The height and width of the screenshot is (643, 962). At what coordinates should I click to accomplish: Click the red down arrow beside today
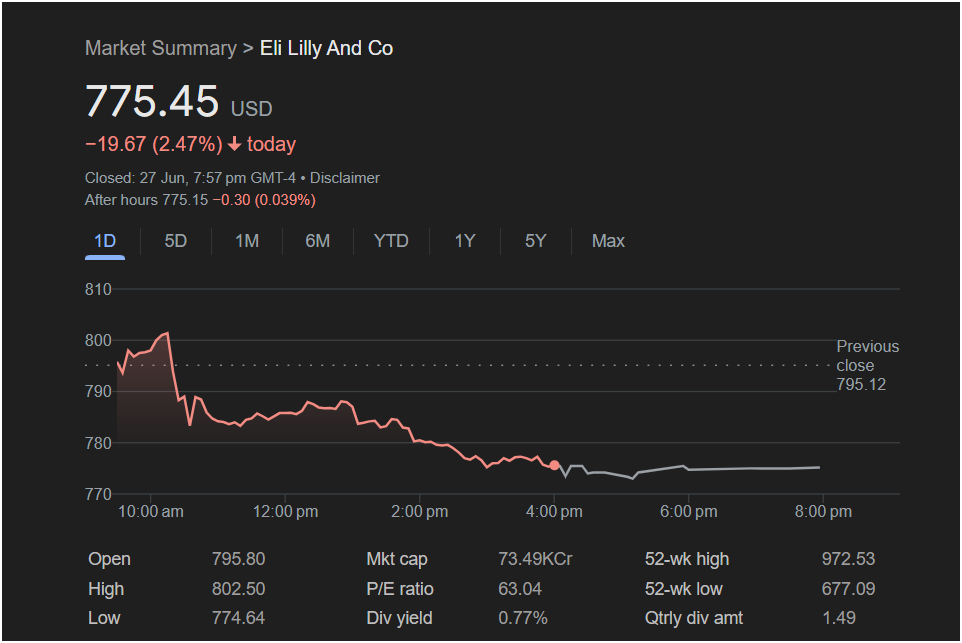tap(234, 144)
